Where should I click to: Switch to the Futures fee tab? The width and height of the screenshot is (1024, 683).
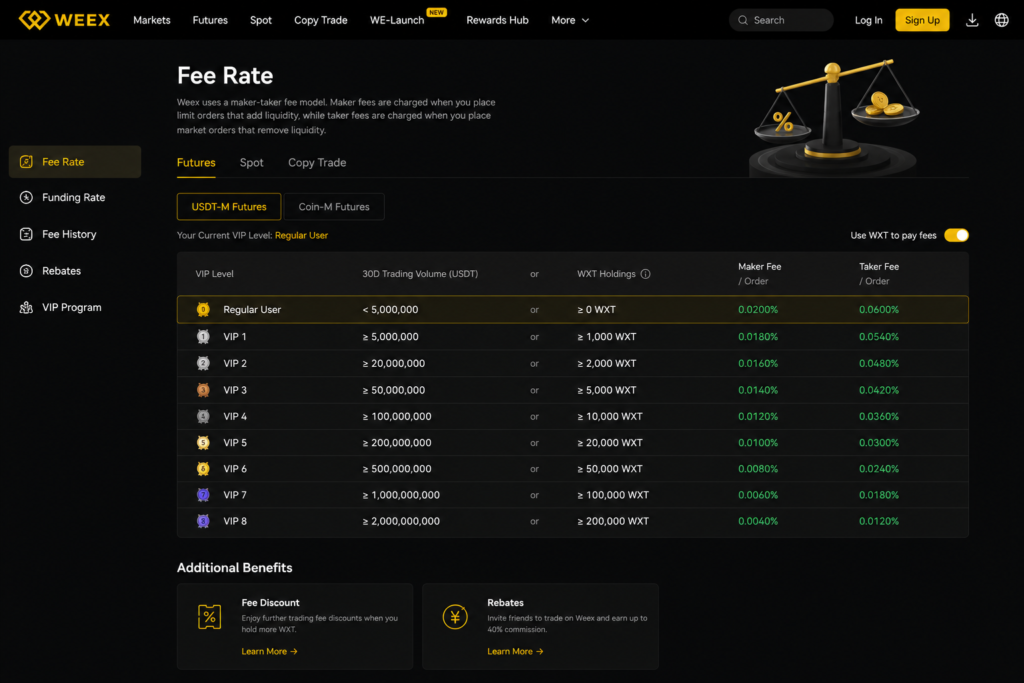196,163
